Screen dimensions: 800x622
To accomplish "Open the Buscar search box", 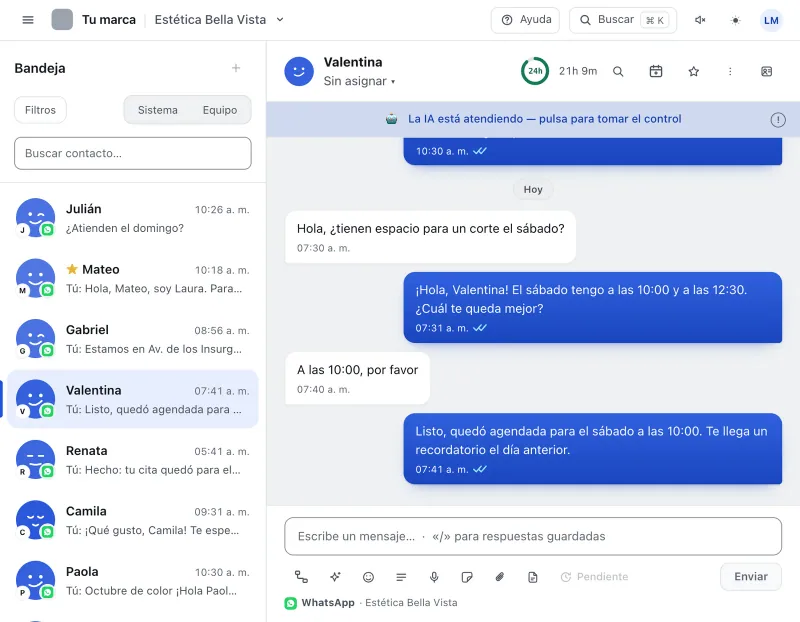I will 622,20.
